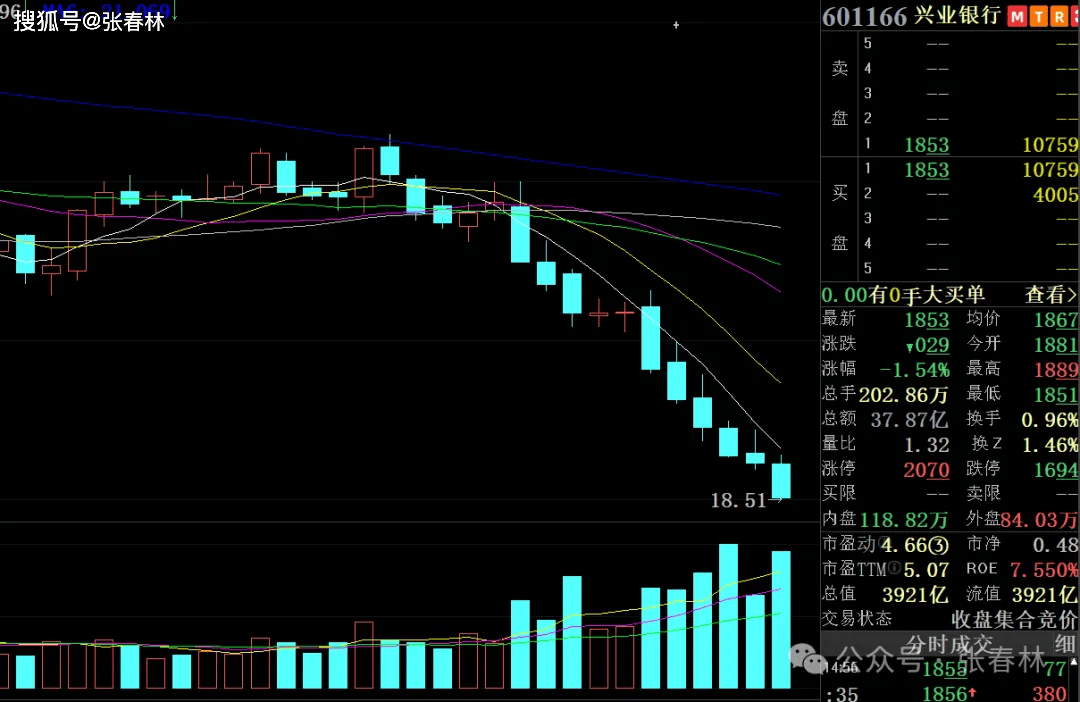Screen dimensions: 1080x702
Task: Click the stock name 兴业银行
Action: coord(958,17)
